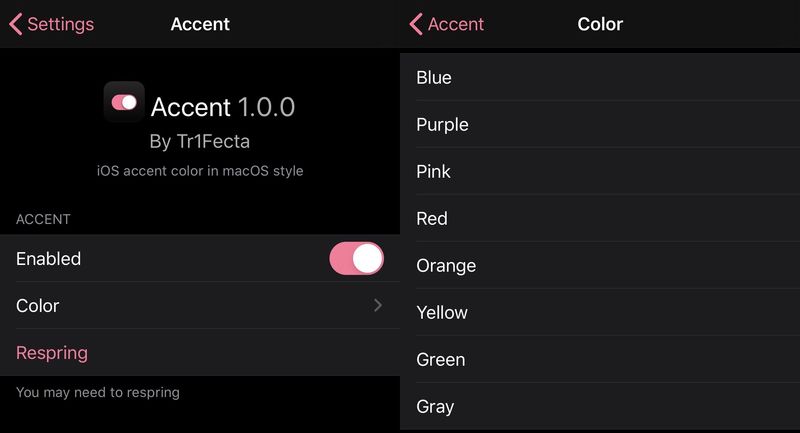Click the Color page title
This screenshot has width=800, height=433.
pos(600,24)
